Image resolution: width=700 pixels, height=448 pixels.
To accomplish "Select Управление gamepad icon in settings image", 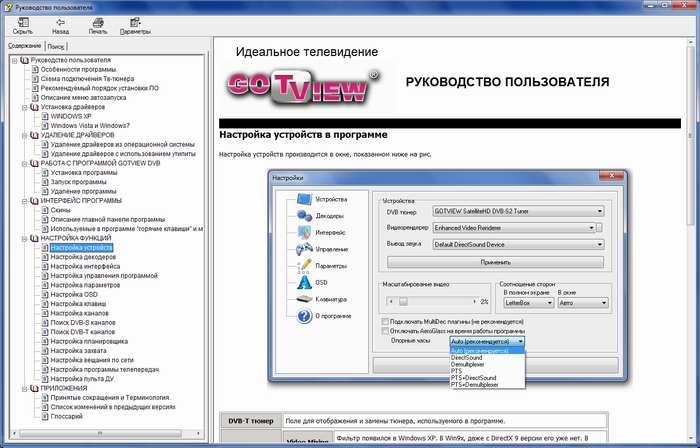I will coord(304,249).
